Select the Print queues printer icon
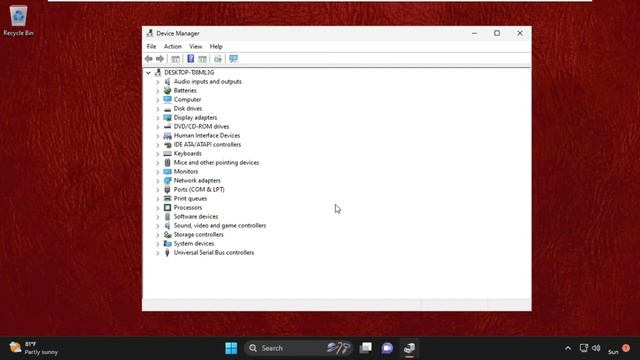 coord(167,198)
